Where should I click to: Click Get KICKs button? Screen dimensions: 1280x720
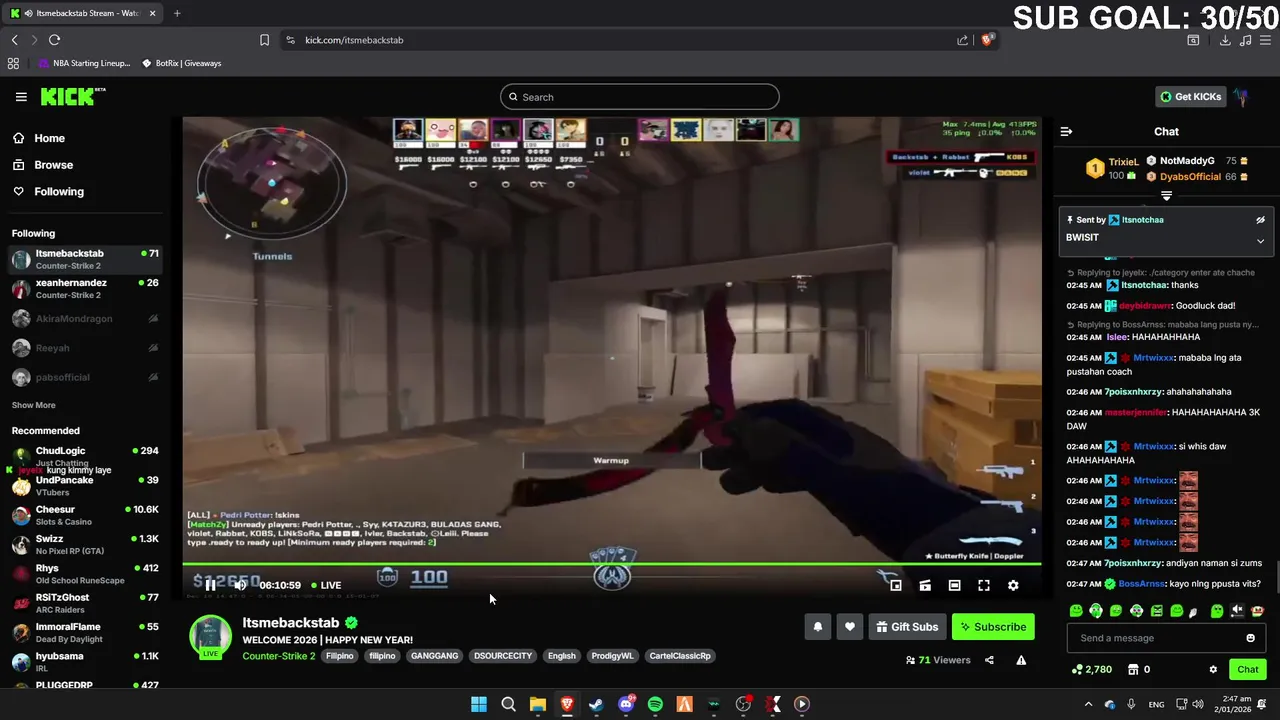[1190, 97]
